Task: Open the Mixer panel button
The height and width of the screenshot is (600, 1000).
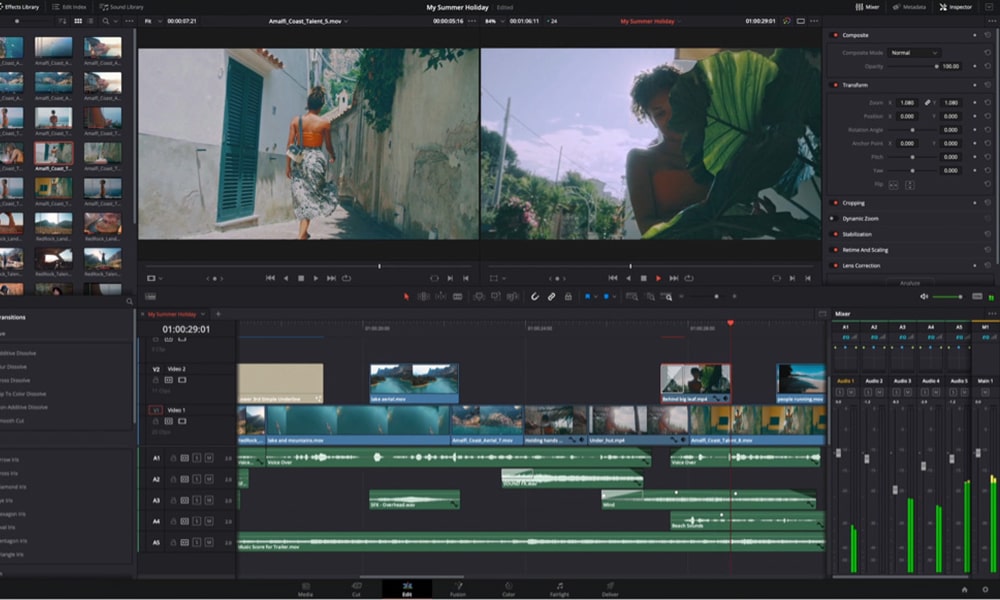Action: tap(867, 7)
